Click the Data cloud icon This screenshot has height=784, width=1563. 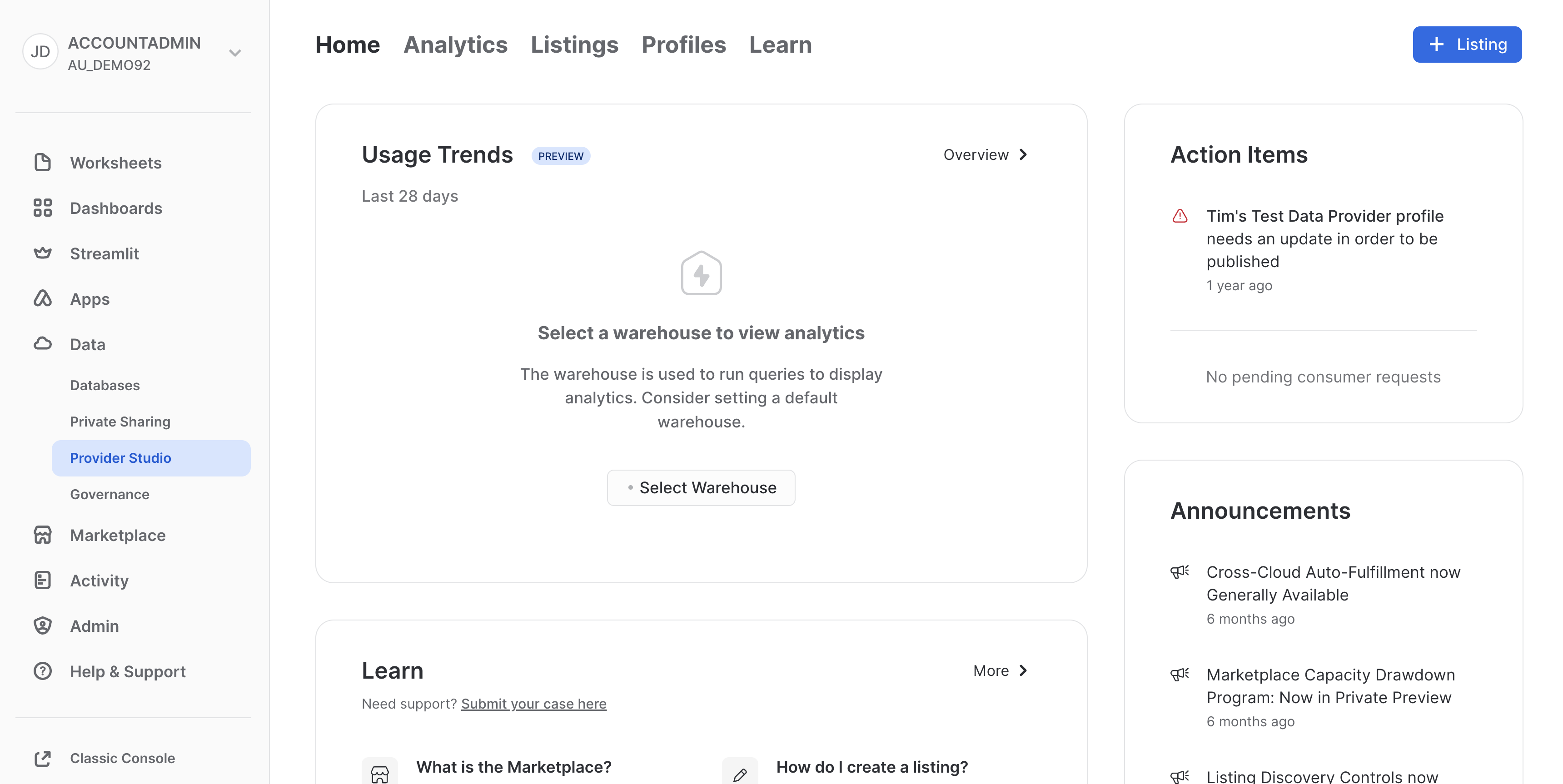42,344
